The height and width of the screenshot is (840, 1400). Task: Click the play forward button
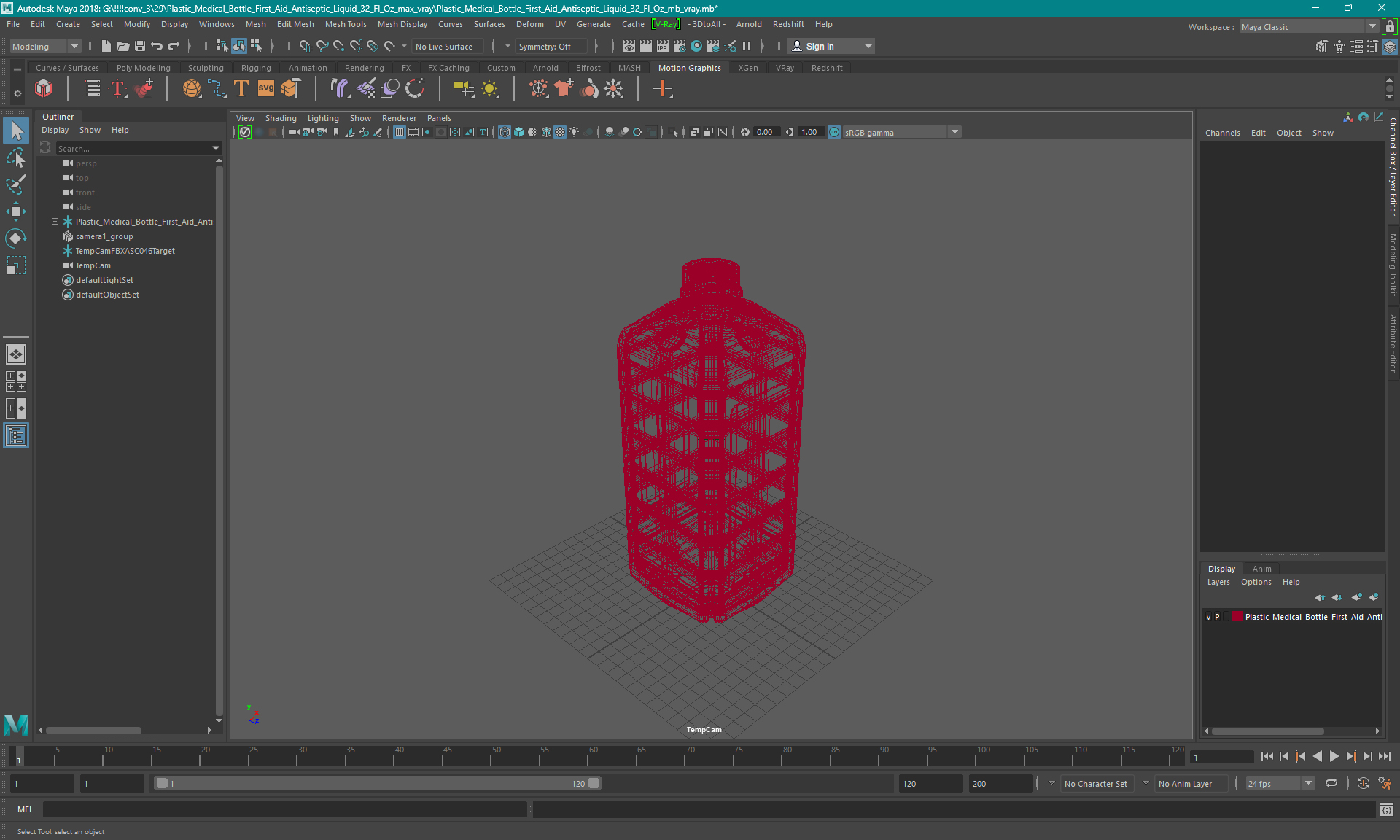coord(1334,756)
